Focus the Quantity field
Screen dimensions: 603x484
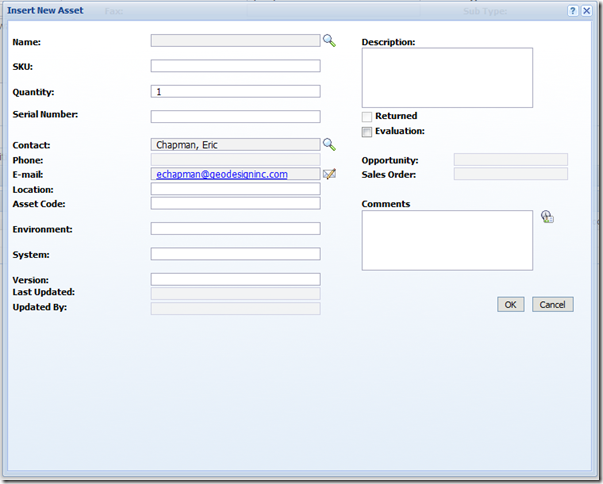click(235, 92)
